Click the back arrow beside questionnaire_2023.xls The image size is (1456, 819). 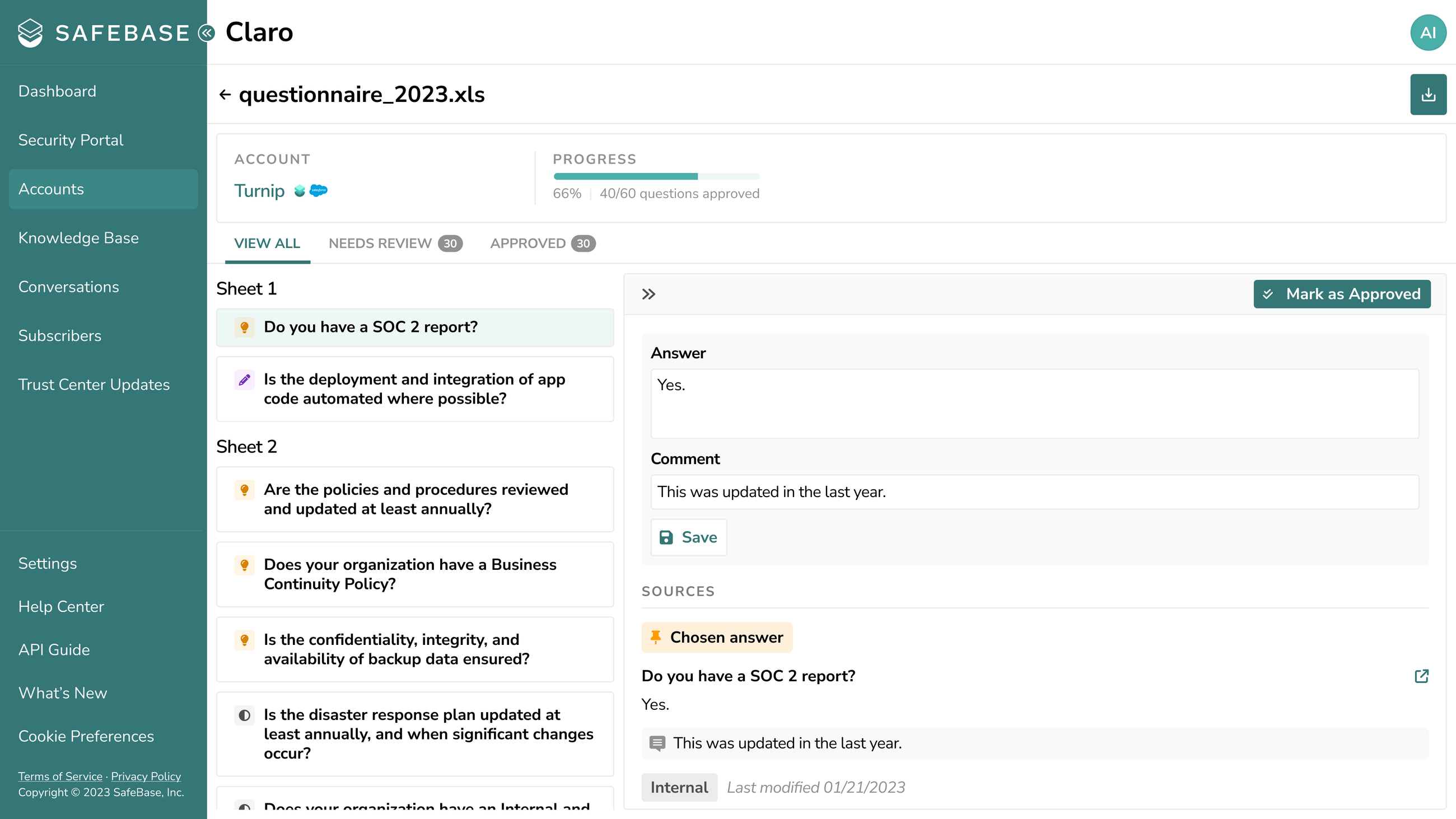pyautogui.click(x=225, y=95)
